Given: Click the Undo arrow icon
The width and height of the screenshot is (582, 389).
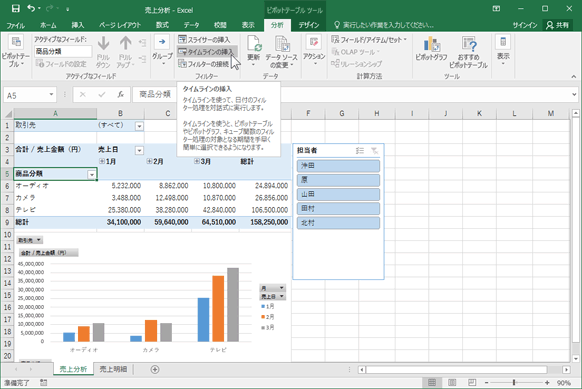Looking at the screenshot, I should 31,9.
